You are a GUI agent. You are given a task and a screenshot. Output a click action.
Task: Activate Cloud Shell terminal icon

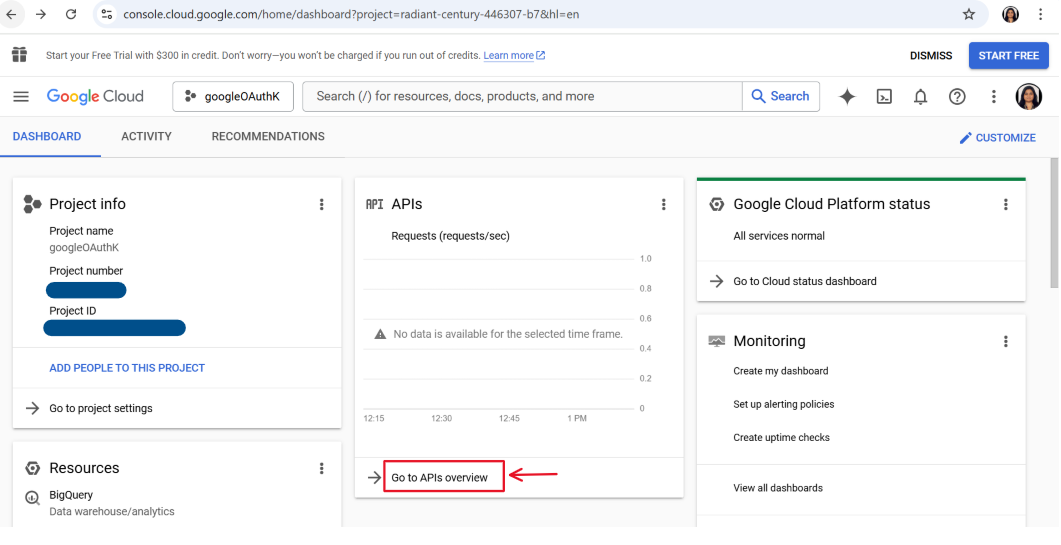[884, 97]
